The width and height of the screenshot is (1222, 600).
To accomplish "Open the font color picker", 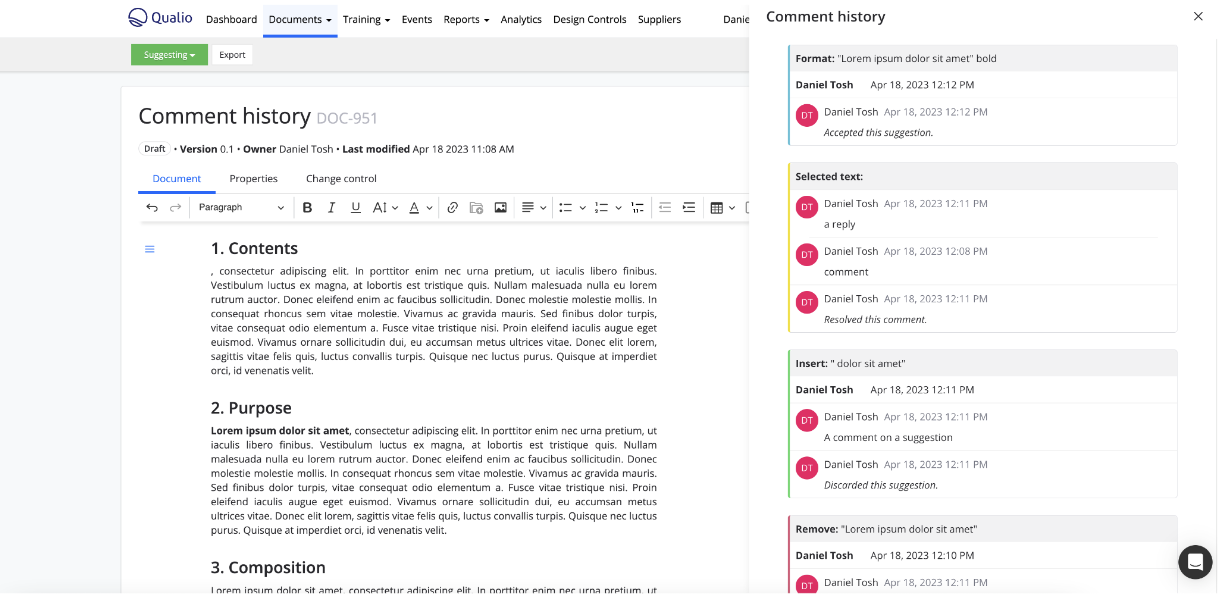I will 421,208.
